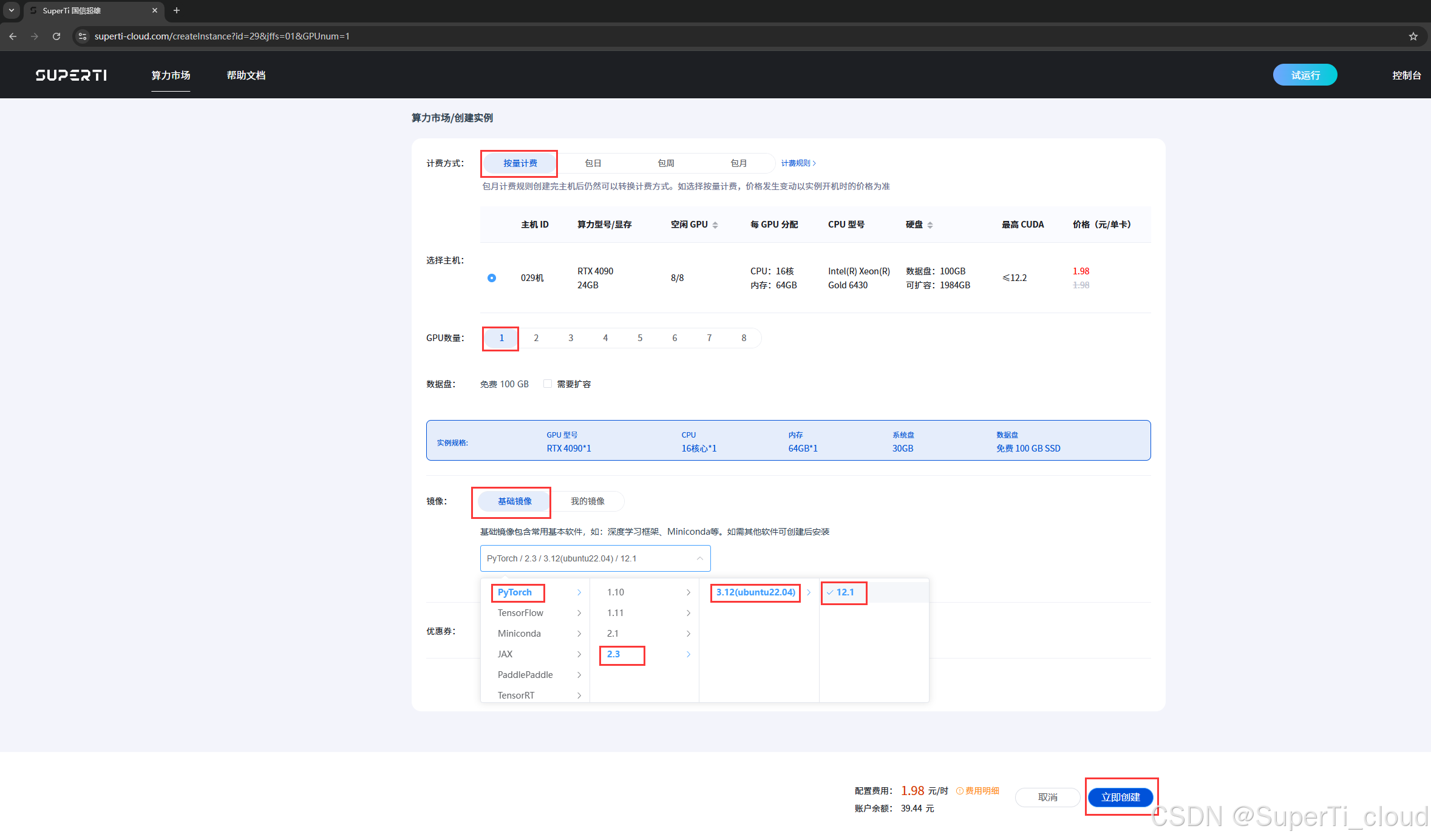Expand JAX framework option

(x=535, y=654)
